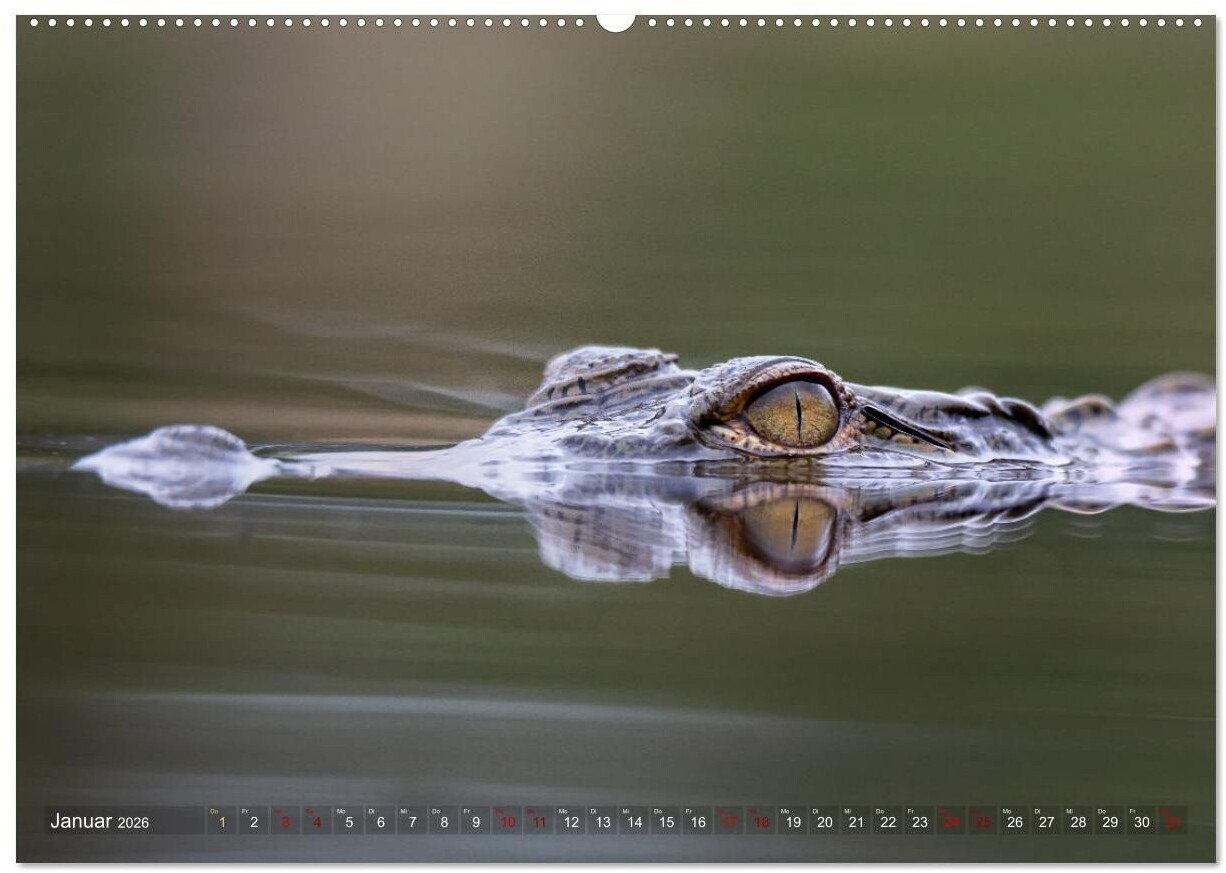Select red Saturday 10 date cell
Viewport: 1226px width, 873px height.
(508, 821)
